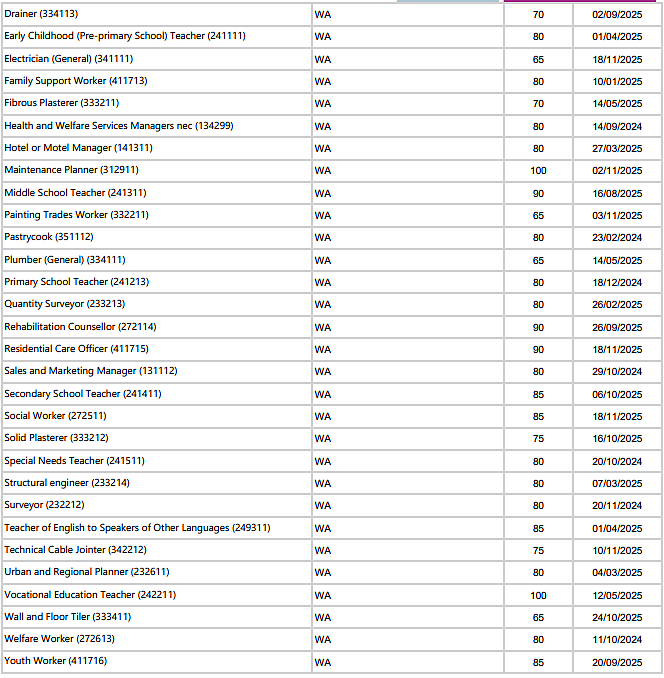Image resolution: width=664 pixels, height=678 pixels.
Task: Click date 14/09/2024 for Health and Welfare Managers
Action: pos(617,127)
